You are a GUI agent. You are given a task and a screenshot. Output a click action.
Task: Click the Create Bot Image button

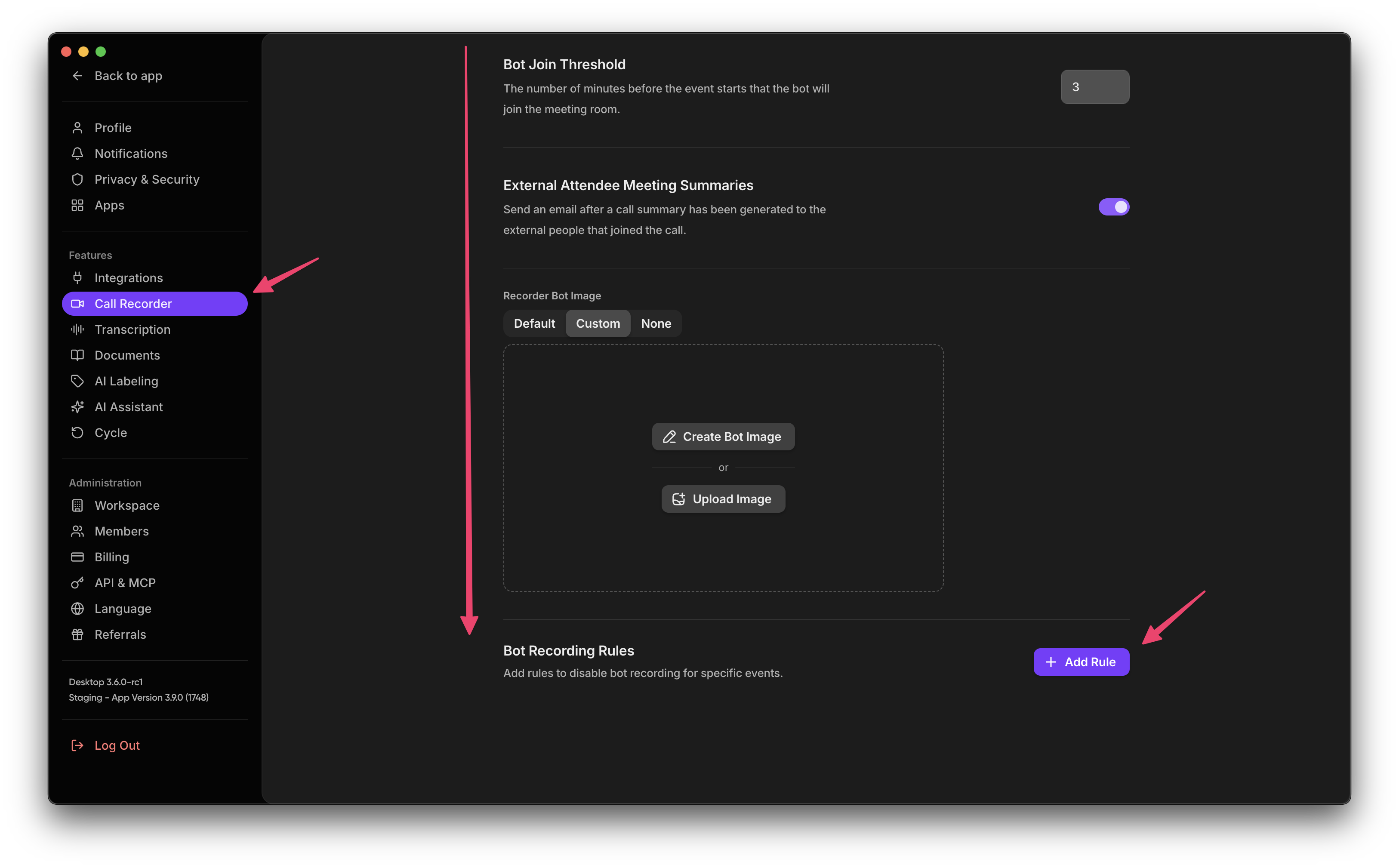click(723, 436)
